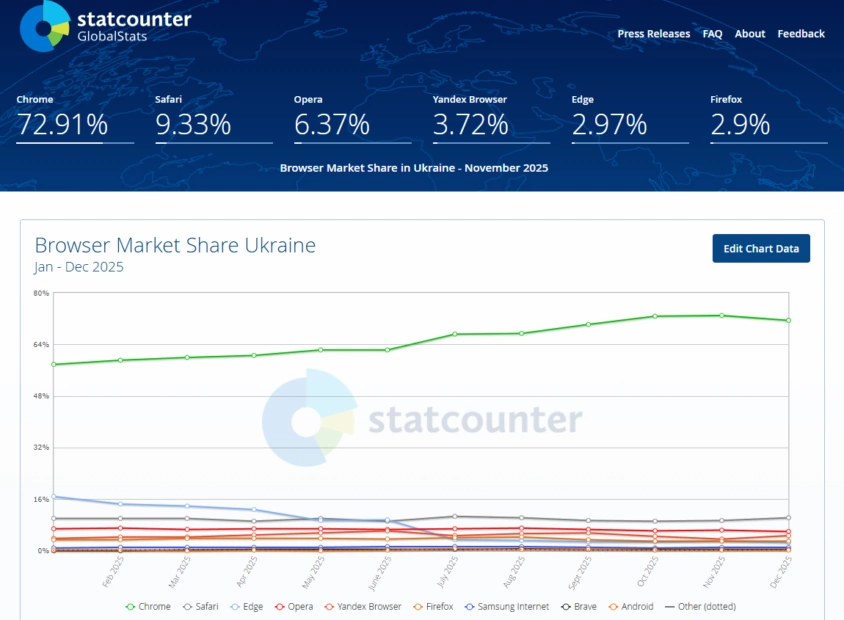Click Chrome data point for Dec 2025
The height and width of the screenshot is (620, 844).
(x=789, y=320)
